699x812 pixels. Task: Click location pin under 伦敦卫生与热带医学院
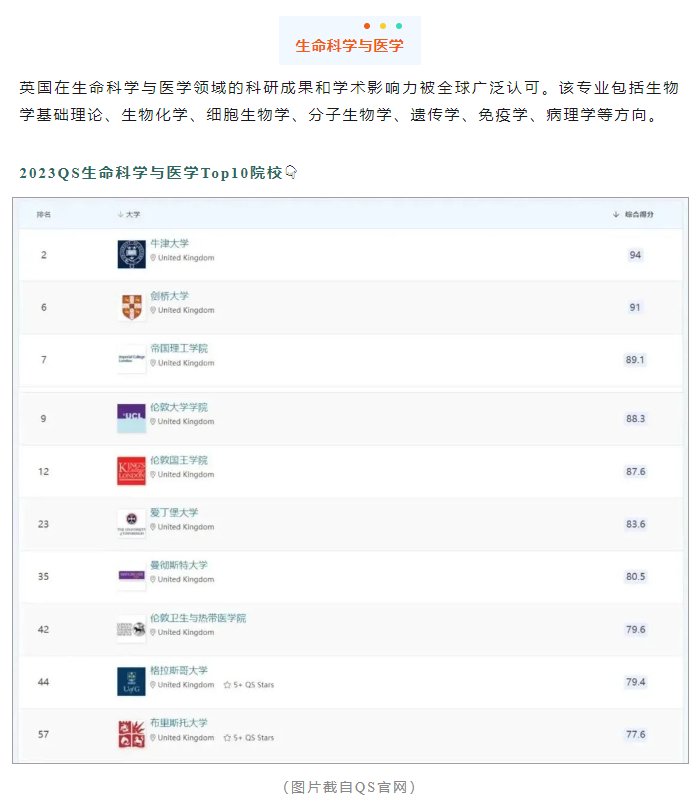click(153, 632)
